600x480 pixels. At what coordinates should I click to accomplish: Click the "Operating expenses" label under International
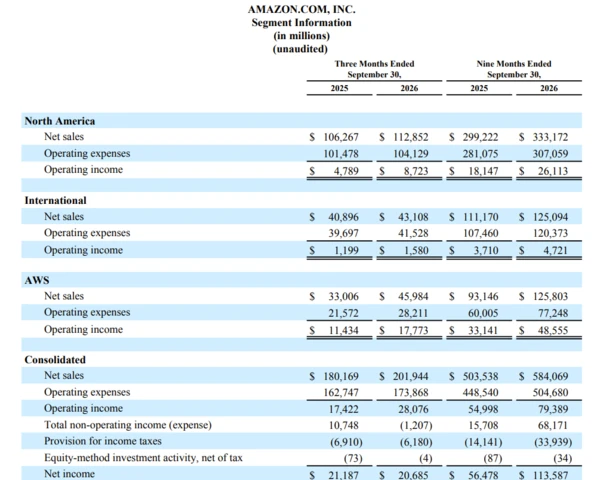[x=87, y=233]
